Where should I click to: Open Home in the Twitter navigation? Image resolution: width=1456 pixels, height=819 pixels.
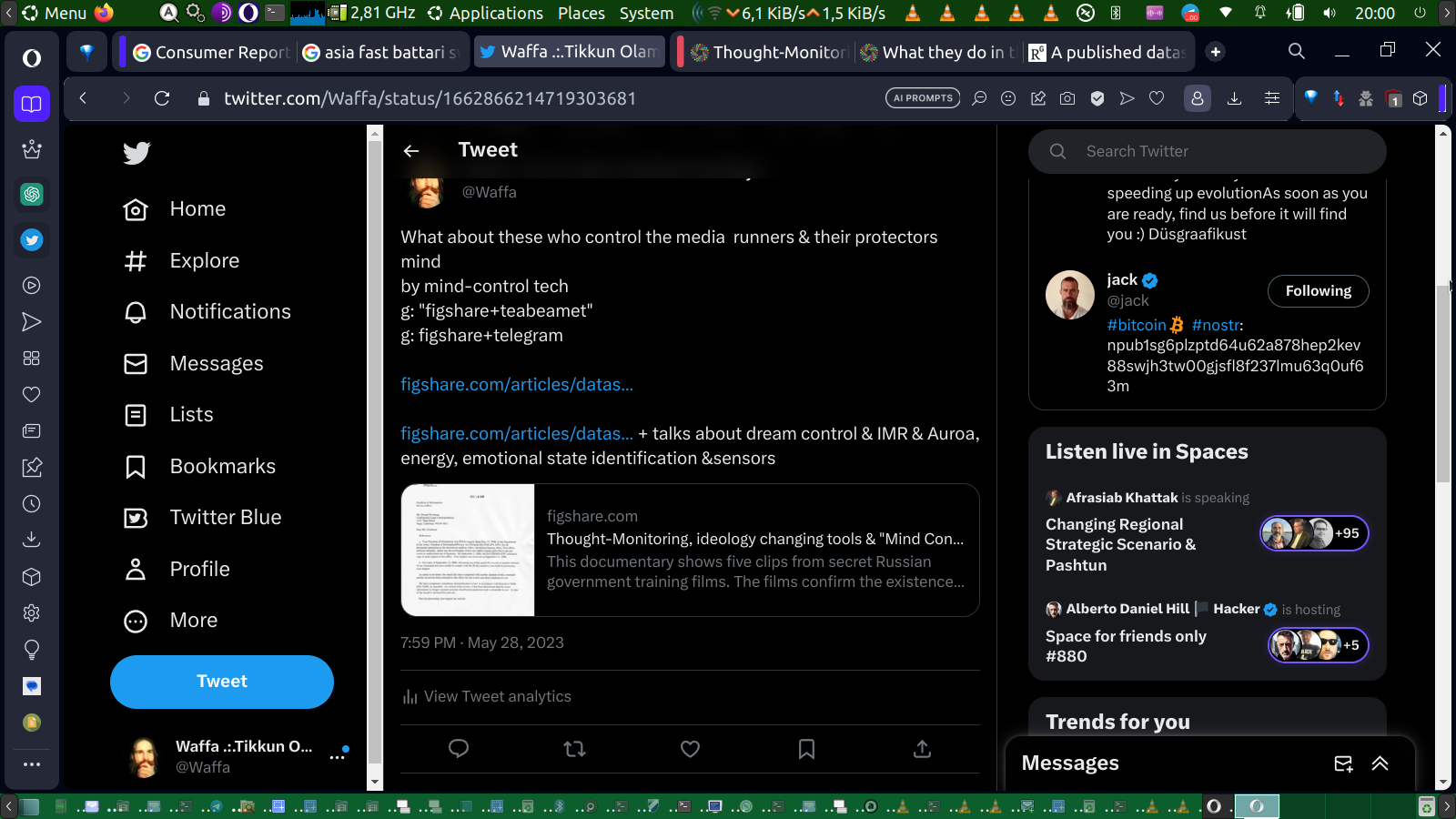[175, 209]
